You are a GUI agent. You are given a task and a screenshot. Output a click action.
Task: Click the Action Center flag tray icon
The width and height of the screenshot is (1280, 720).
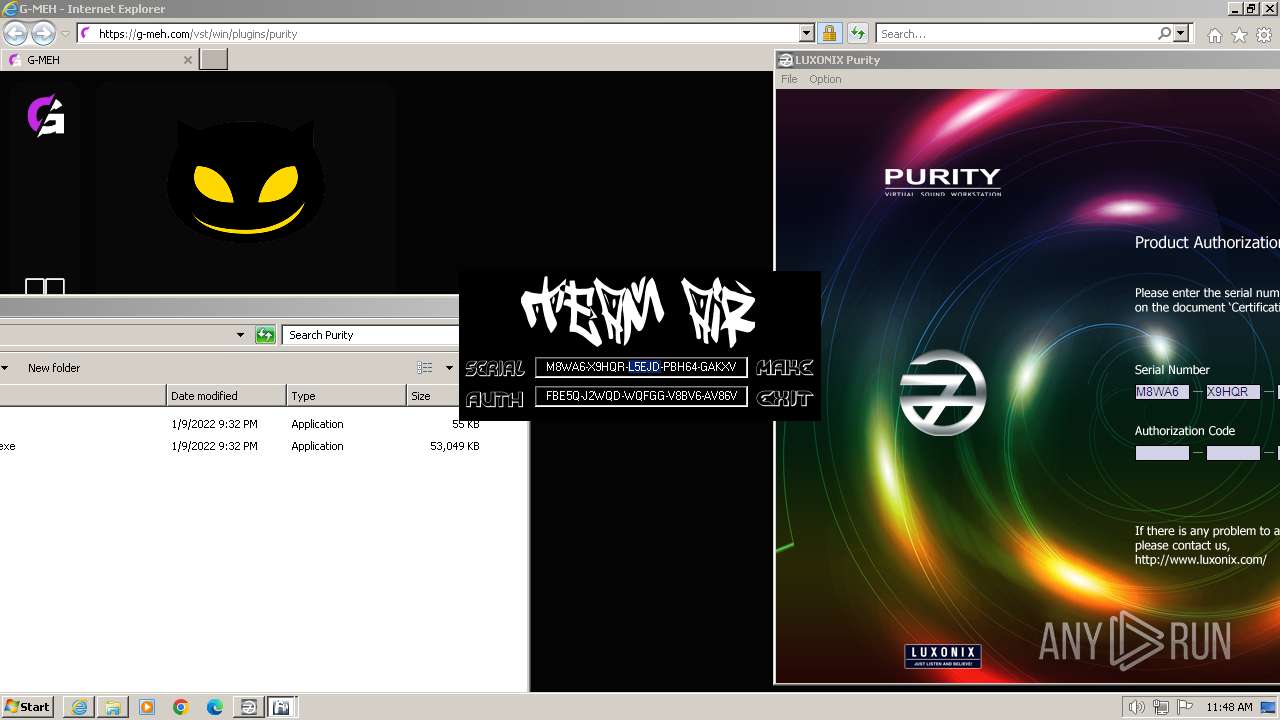(x=1185, y=707)
